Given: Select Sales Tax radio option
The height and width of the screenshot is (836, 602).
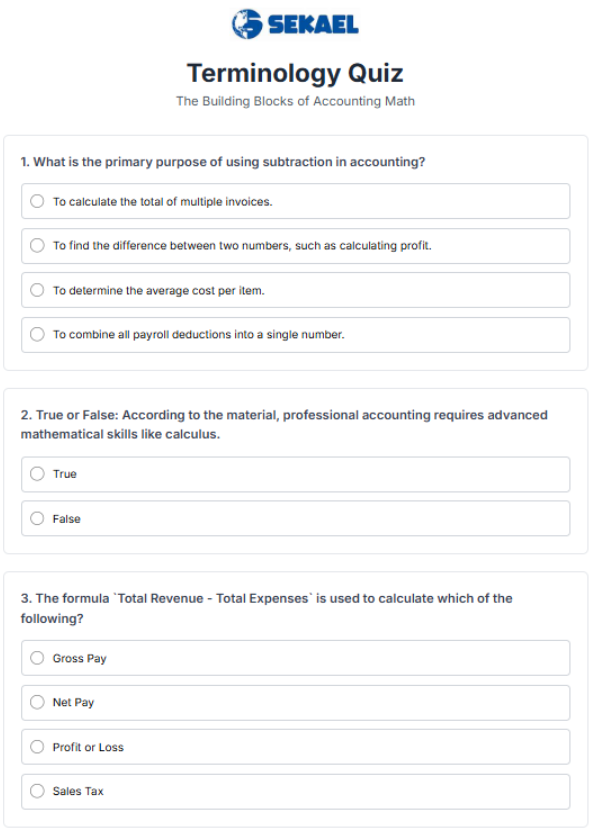Looking at the screenshot, I should click(78, 792).
